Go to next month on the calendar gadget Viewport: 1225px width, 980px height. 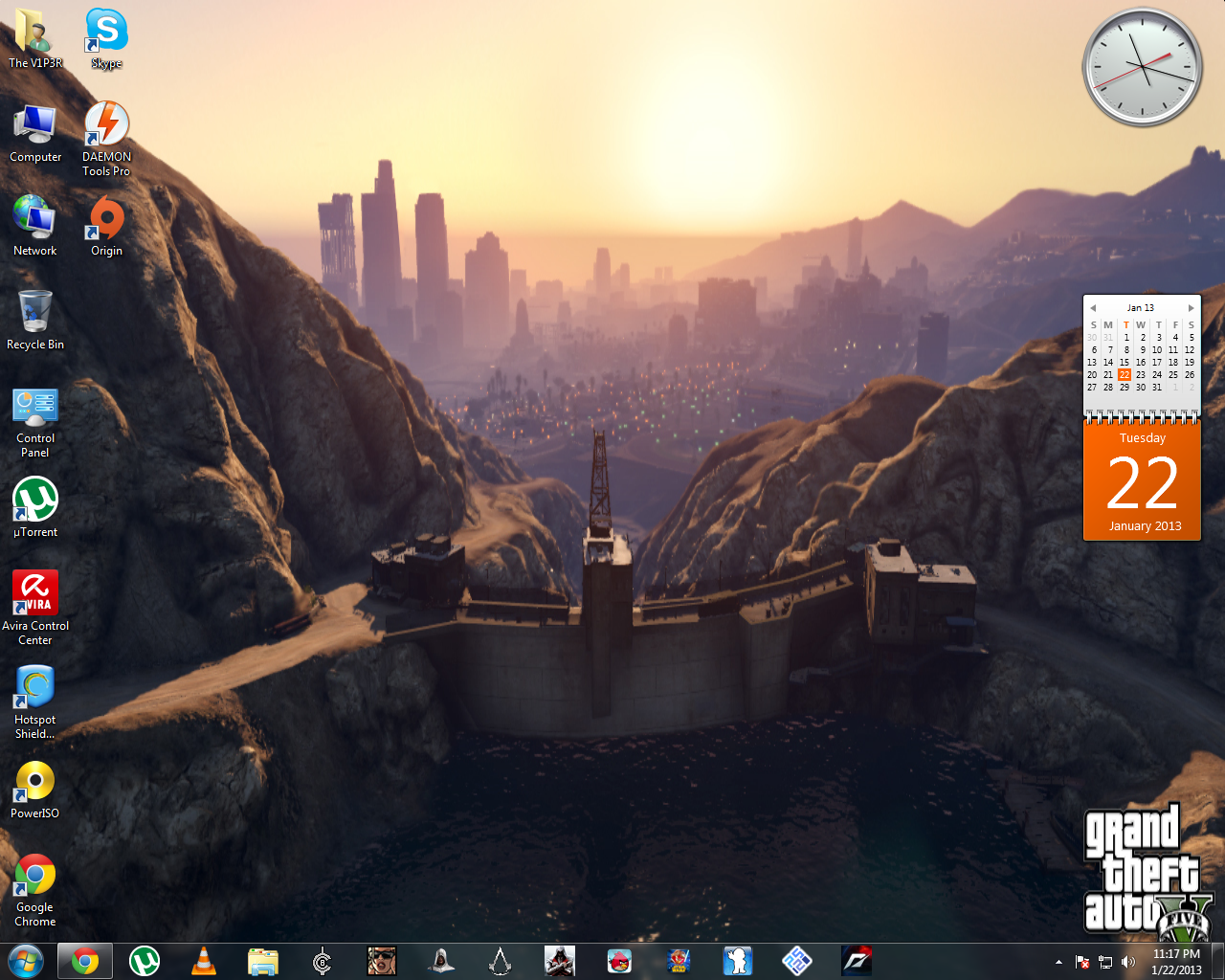pyautogui.click(x=1191, y=307)
